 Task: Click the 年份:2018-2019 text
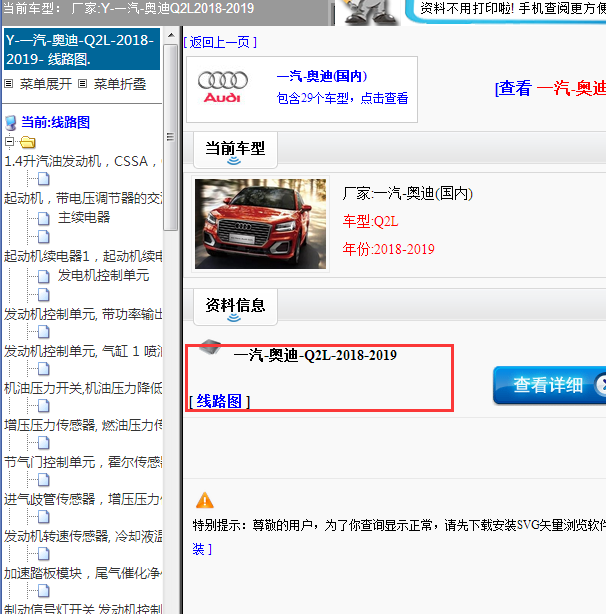[x=388, y=249]
